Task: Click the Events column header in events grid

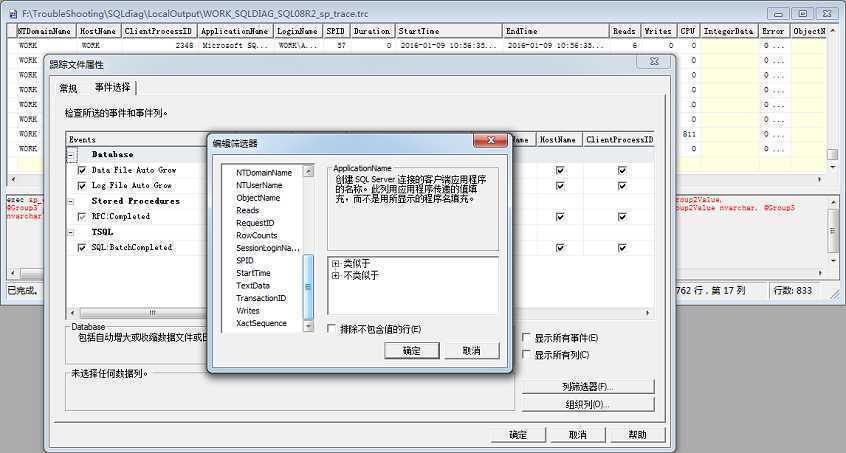Action: click(x=135, y=140)
